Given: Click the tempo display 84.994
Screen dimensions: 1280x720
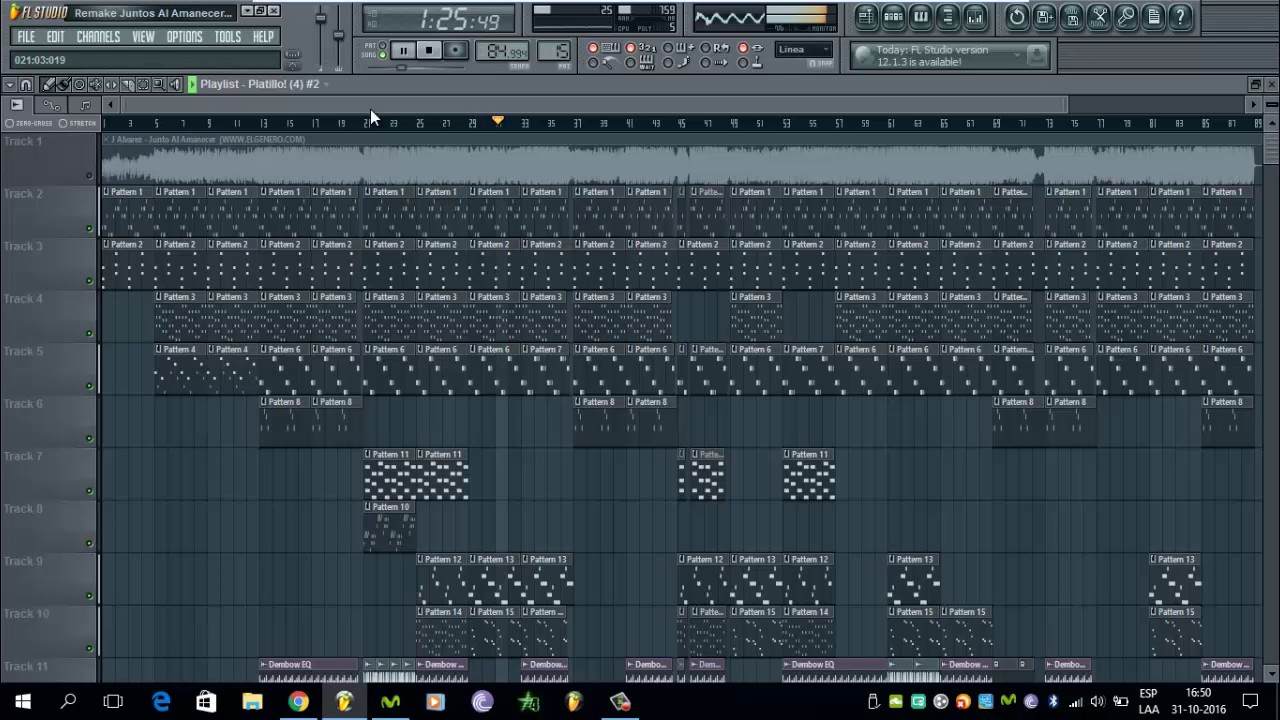Looking at the screenshot, I should click(504, 52).
